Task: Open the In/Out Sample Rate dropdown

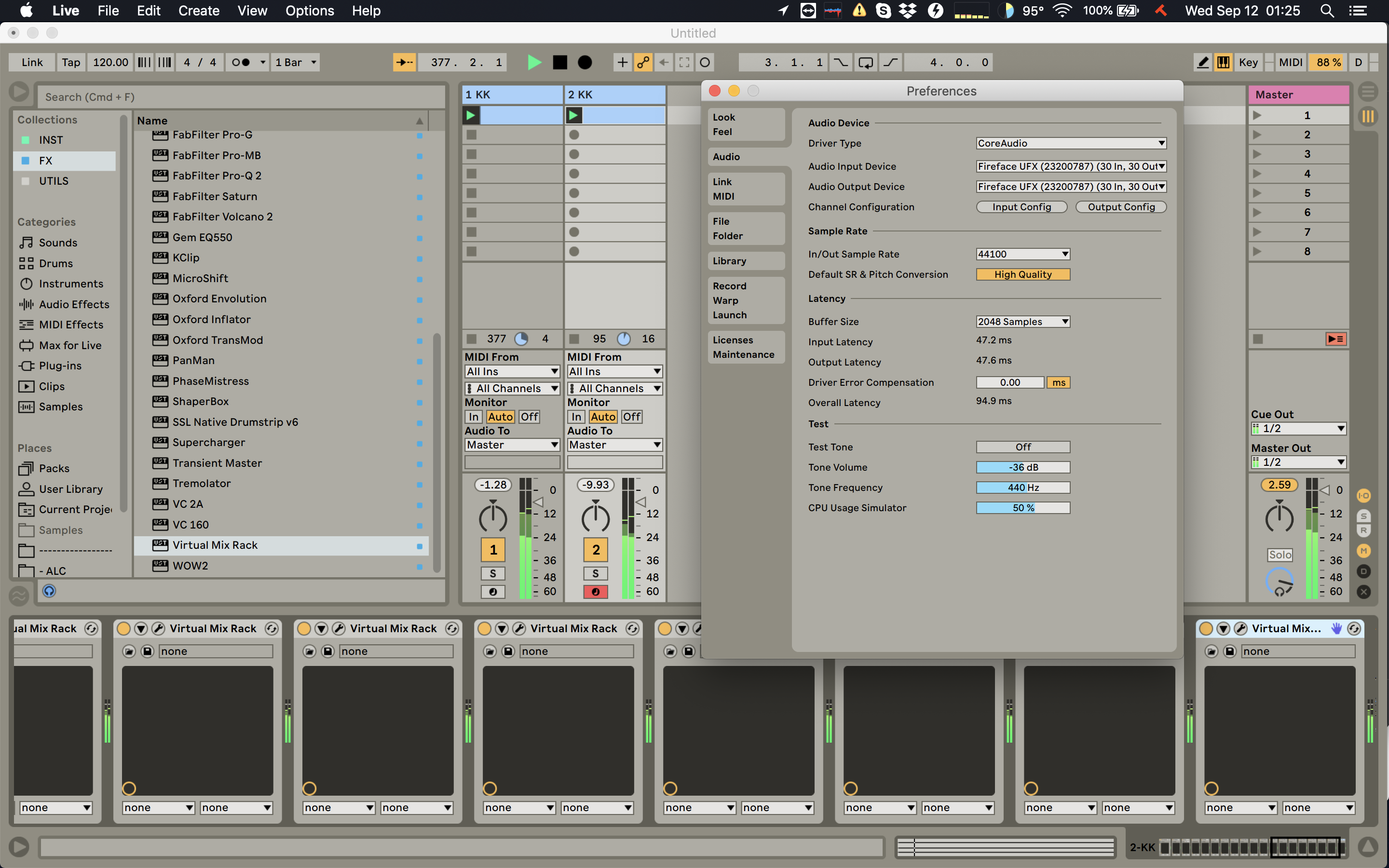Action: point(1023,254)
